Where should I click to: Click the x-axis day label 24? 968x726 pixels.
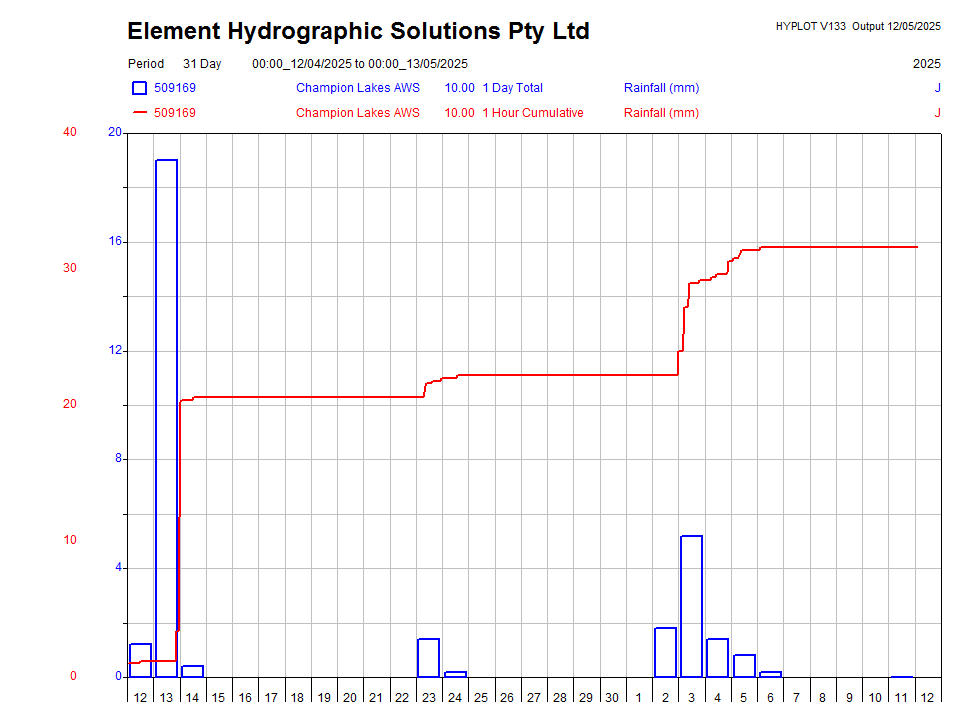point(455,697)
